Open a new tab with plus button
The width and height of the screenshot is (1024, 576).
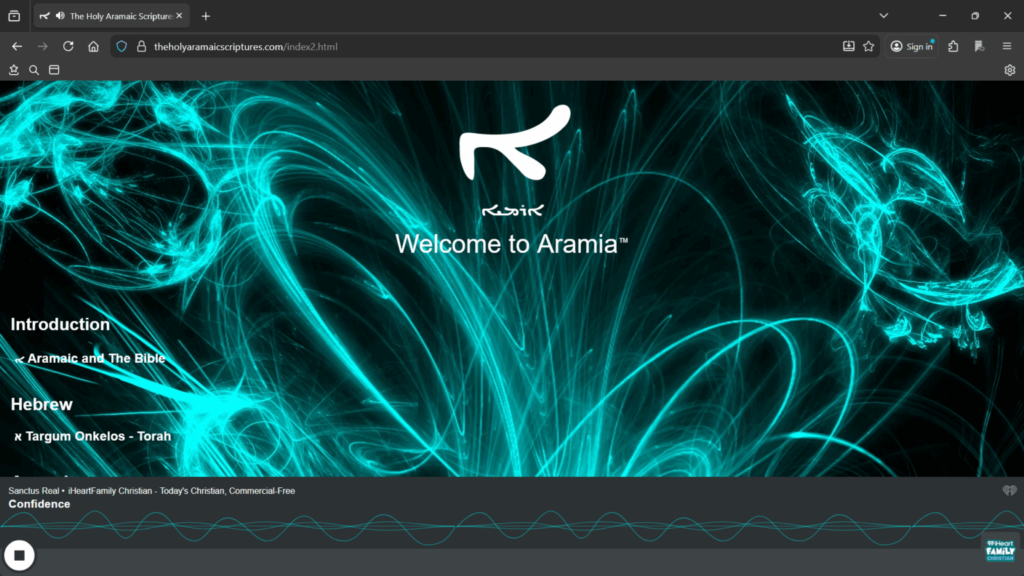206,16
